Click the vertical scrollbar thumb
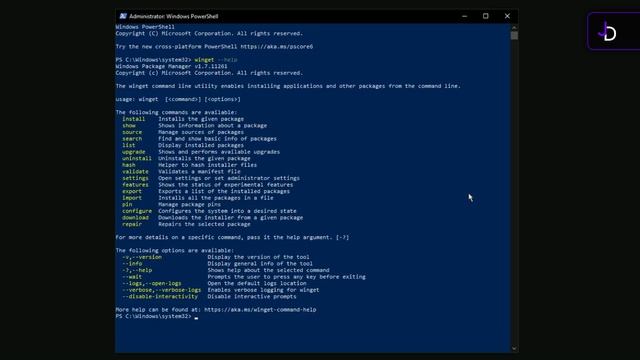 pos(514,36)
